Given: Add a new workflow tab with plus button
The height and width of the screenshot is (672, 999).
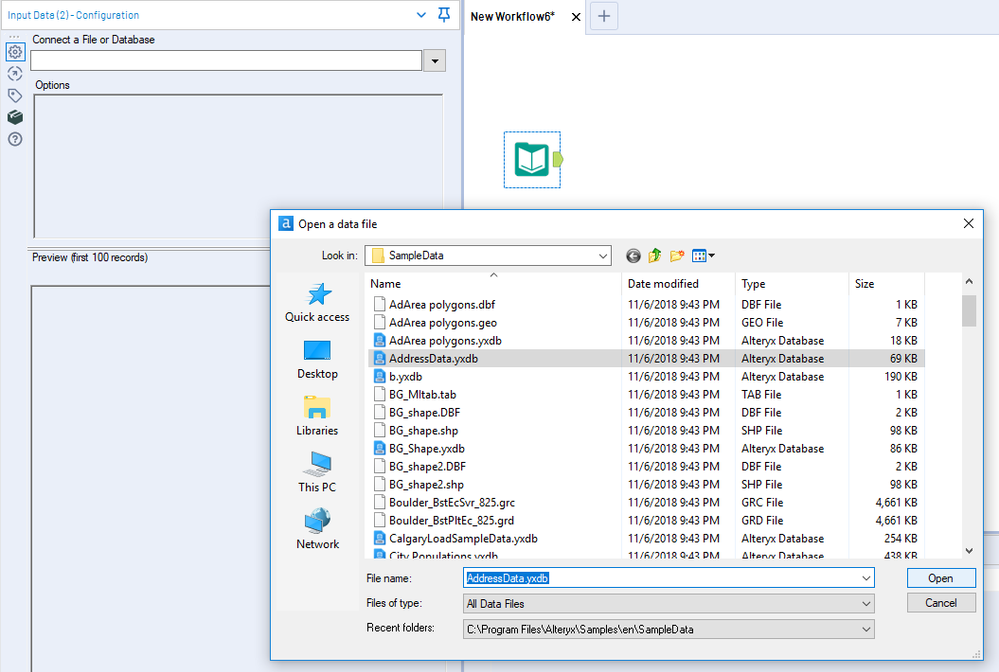Looking at the screenshot, I should (x=604, y=17).
